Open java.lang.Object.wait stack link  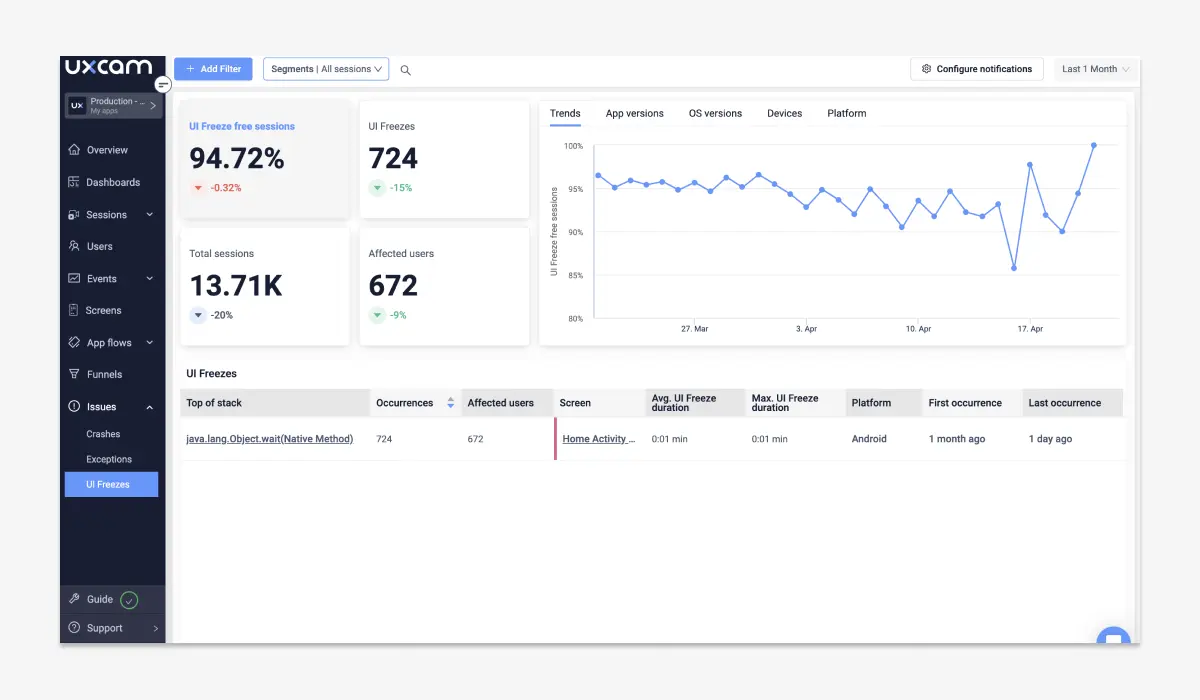(269, 439)
